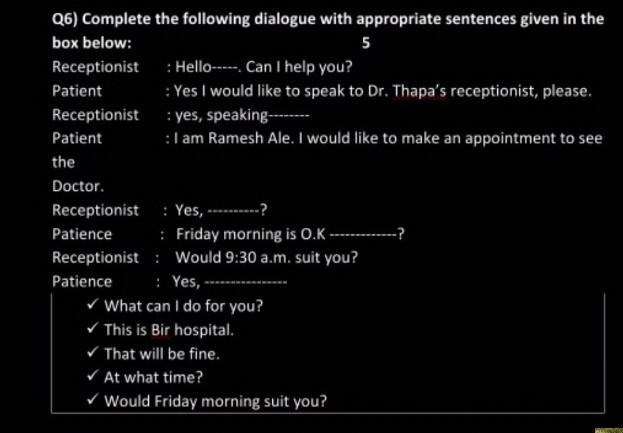
Task: Select the option 'This is Bir hospital.'
Action: (169, 330)
